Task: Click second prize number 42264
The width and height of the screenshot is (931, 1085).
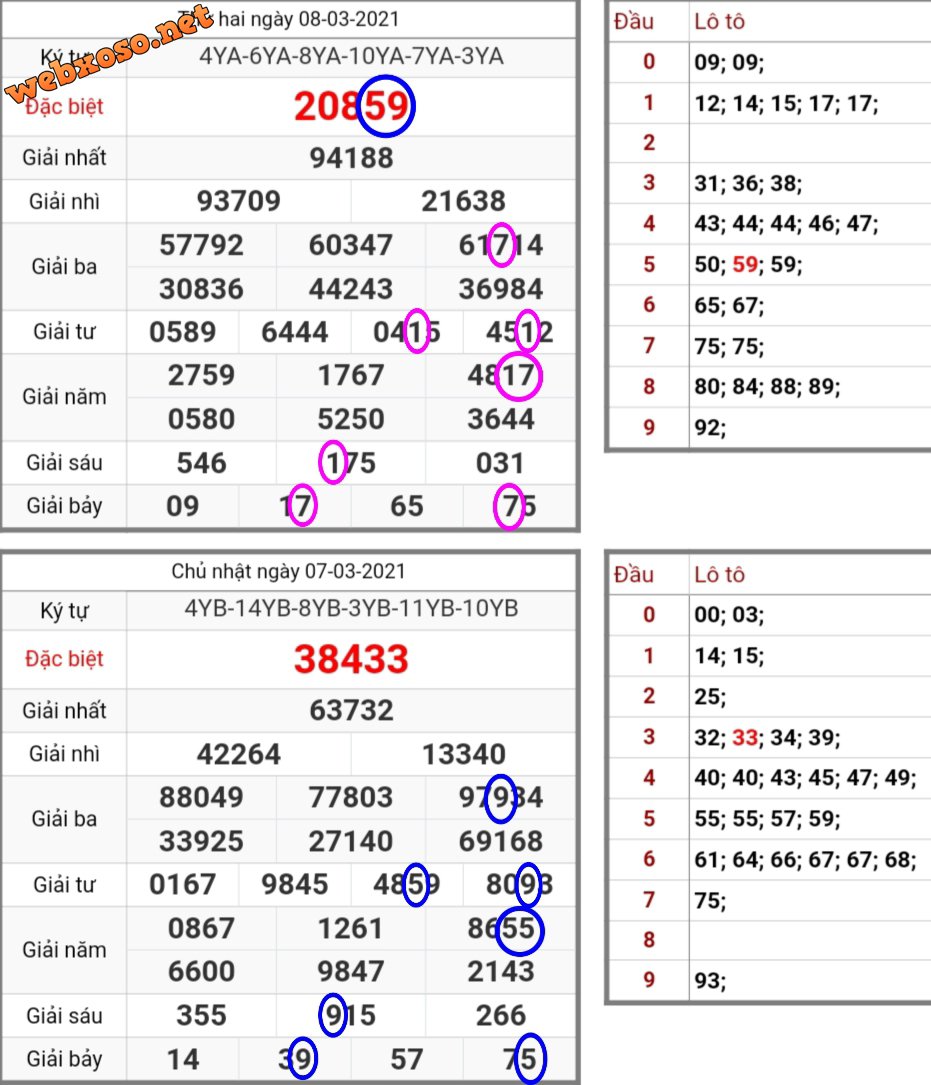Action: point(239,754)
